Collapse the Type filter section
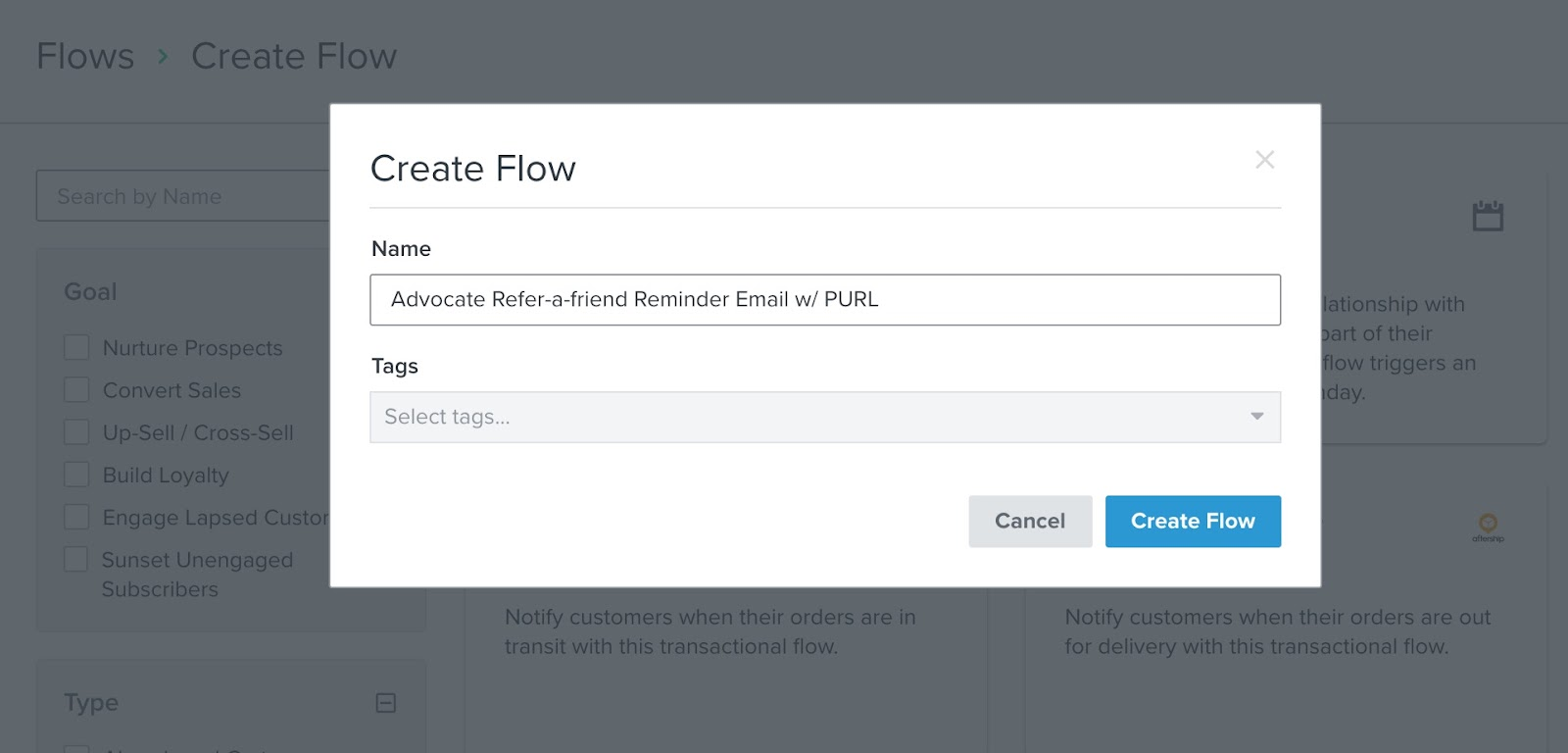This screenshot has height=753, width=1568. point(386,703)
